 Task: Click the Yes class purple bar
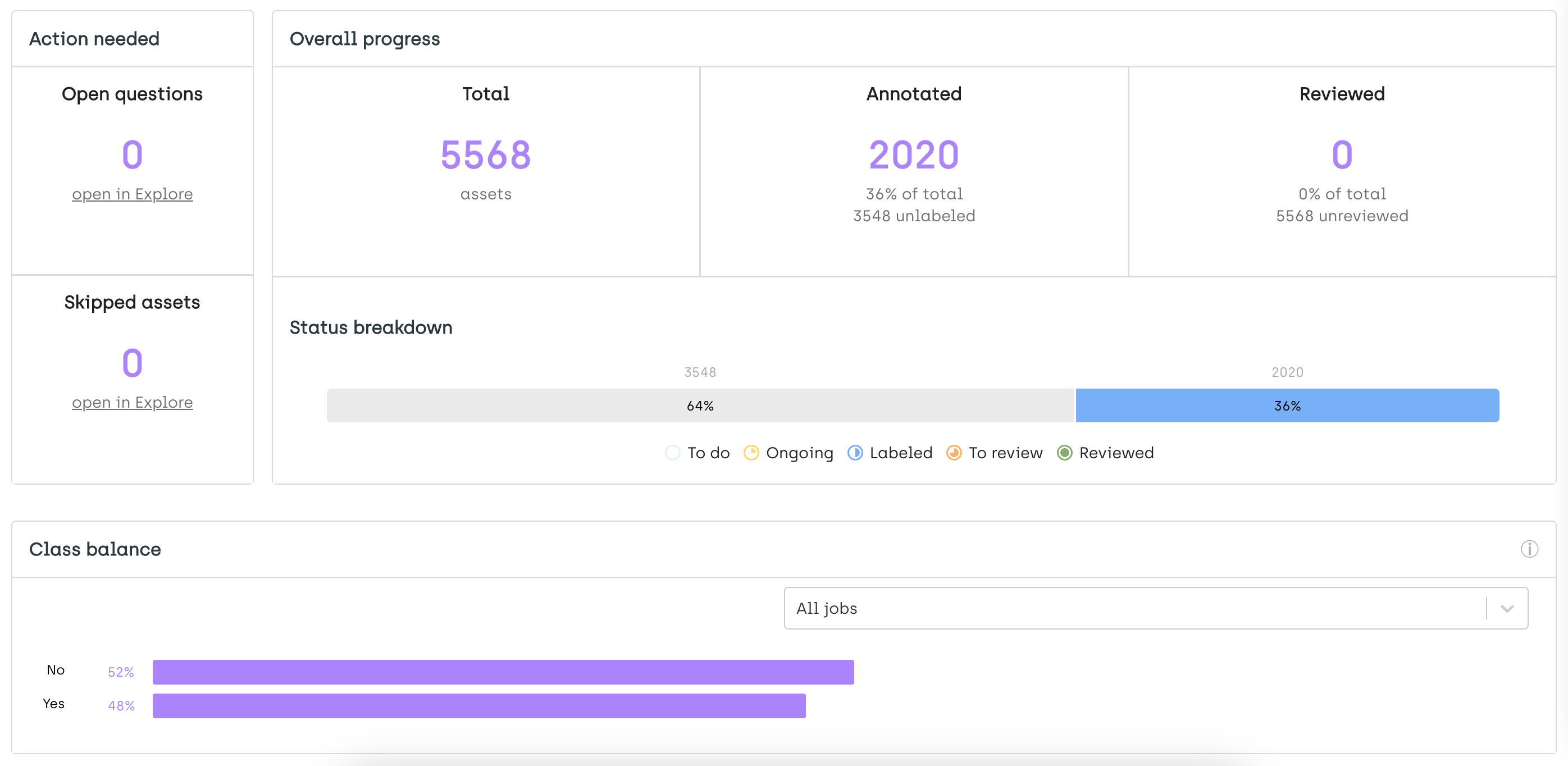[478, 706]
